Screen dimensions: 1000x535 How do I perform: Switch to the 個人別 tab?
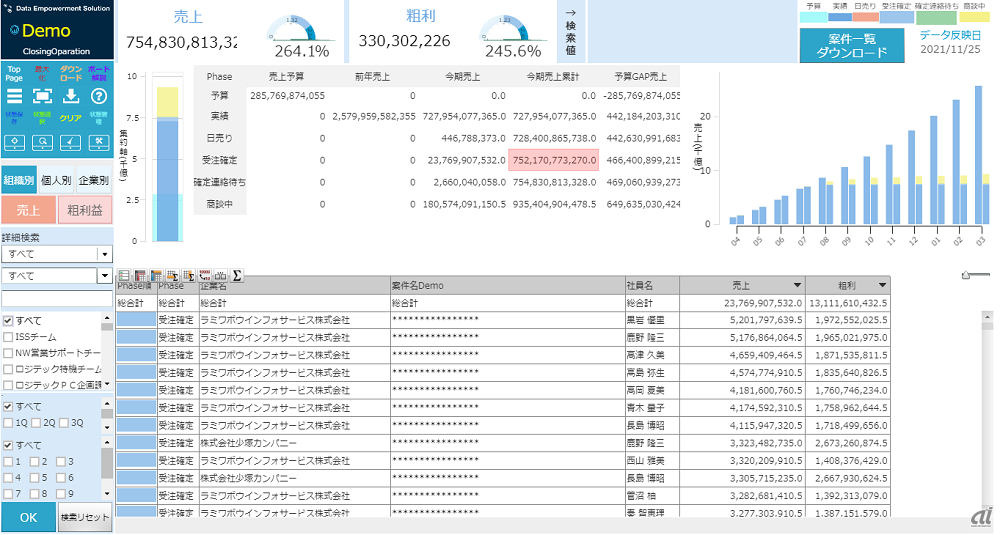click(x=57, y=180)
